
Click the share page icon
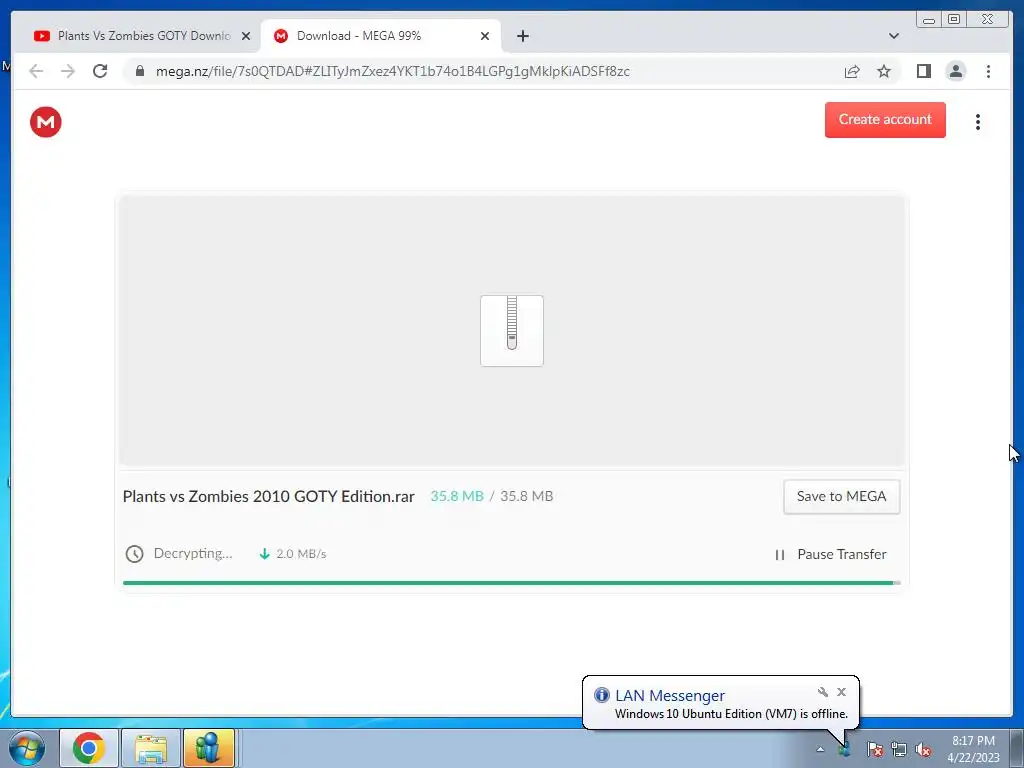852,71
